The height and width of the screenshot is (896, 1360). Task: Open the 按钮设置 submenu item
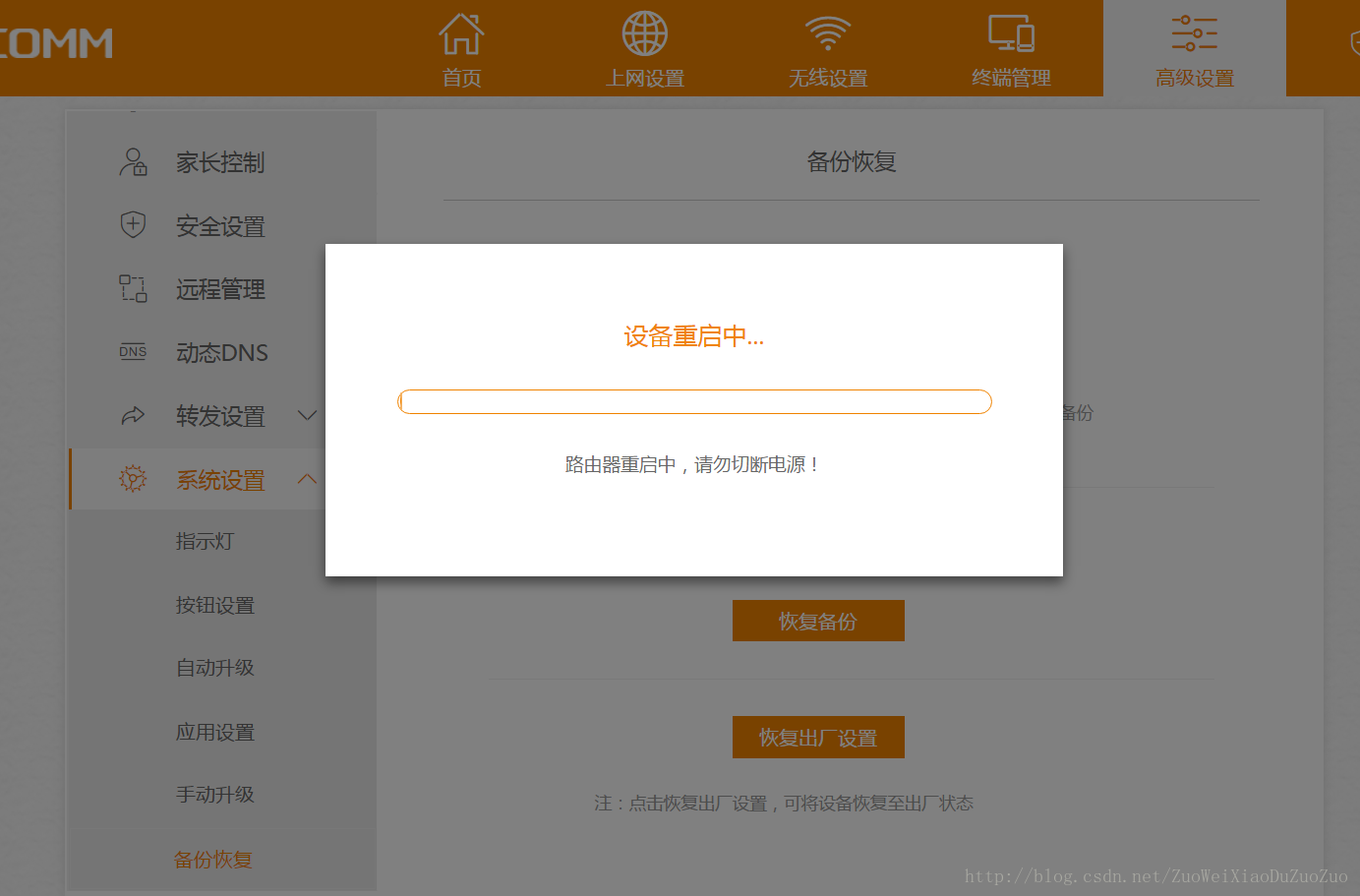[215, 605]
